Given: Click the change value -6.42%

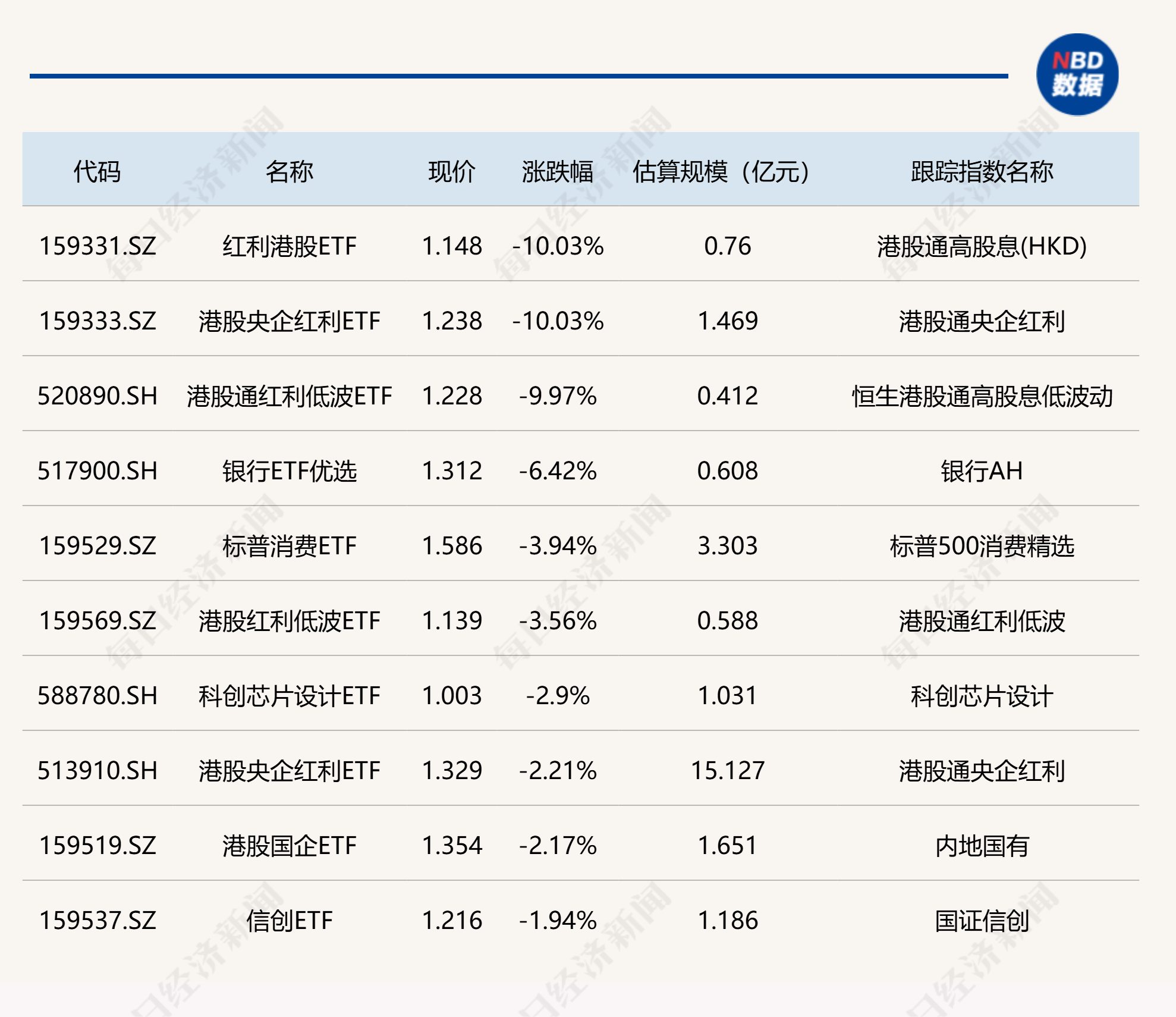Looking at the screenshot, I should (558, 471).
